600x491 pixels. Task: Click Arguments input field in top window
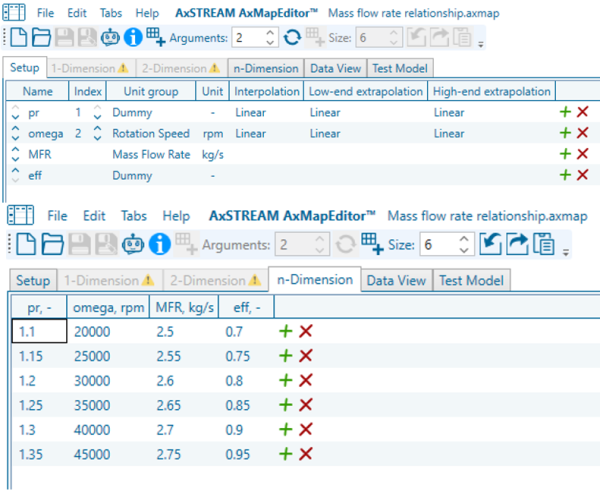(x=249, y=38)
